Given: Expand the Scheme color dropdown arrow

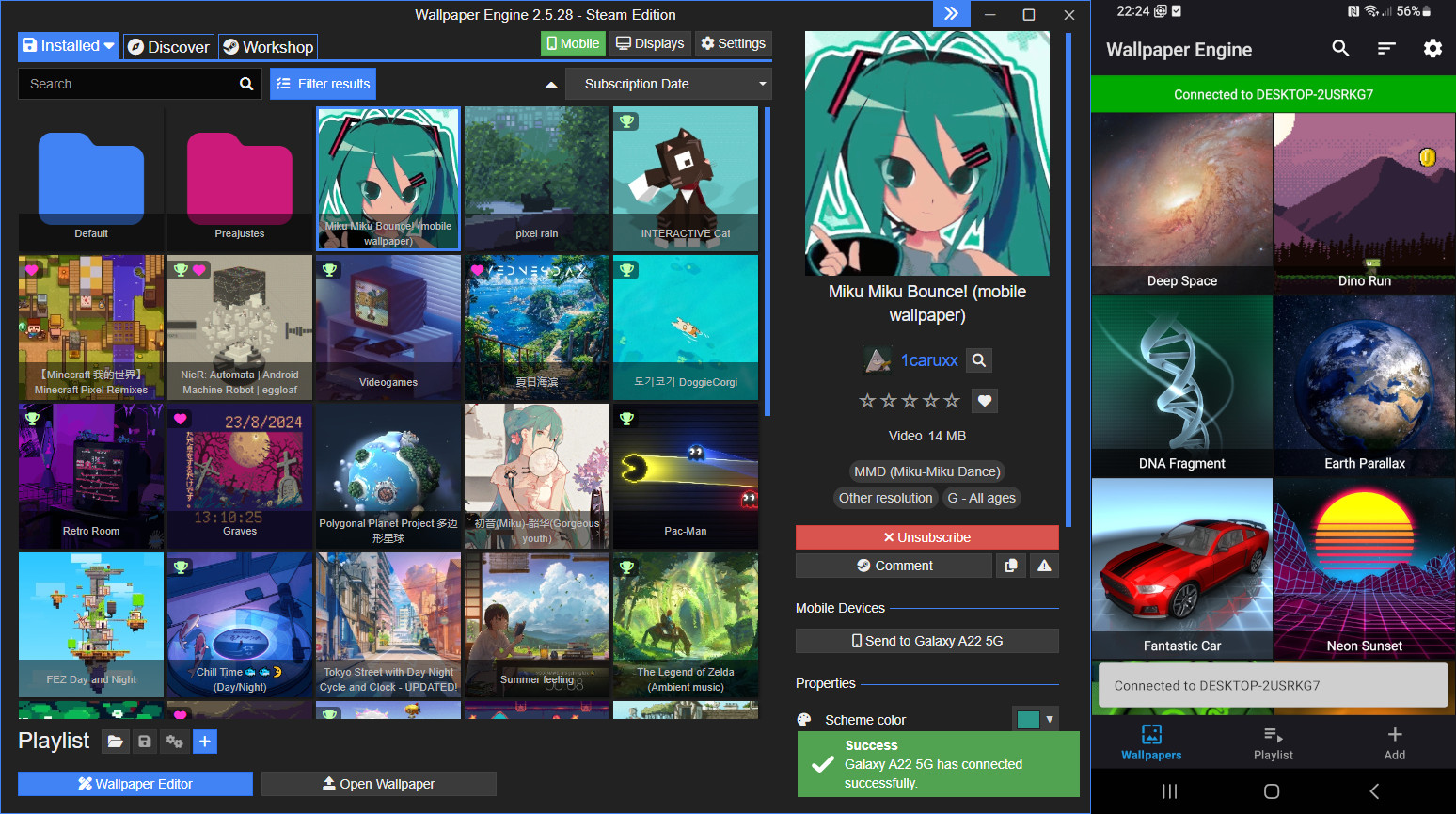Looking at the screenshot, I should 1050,720.
